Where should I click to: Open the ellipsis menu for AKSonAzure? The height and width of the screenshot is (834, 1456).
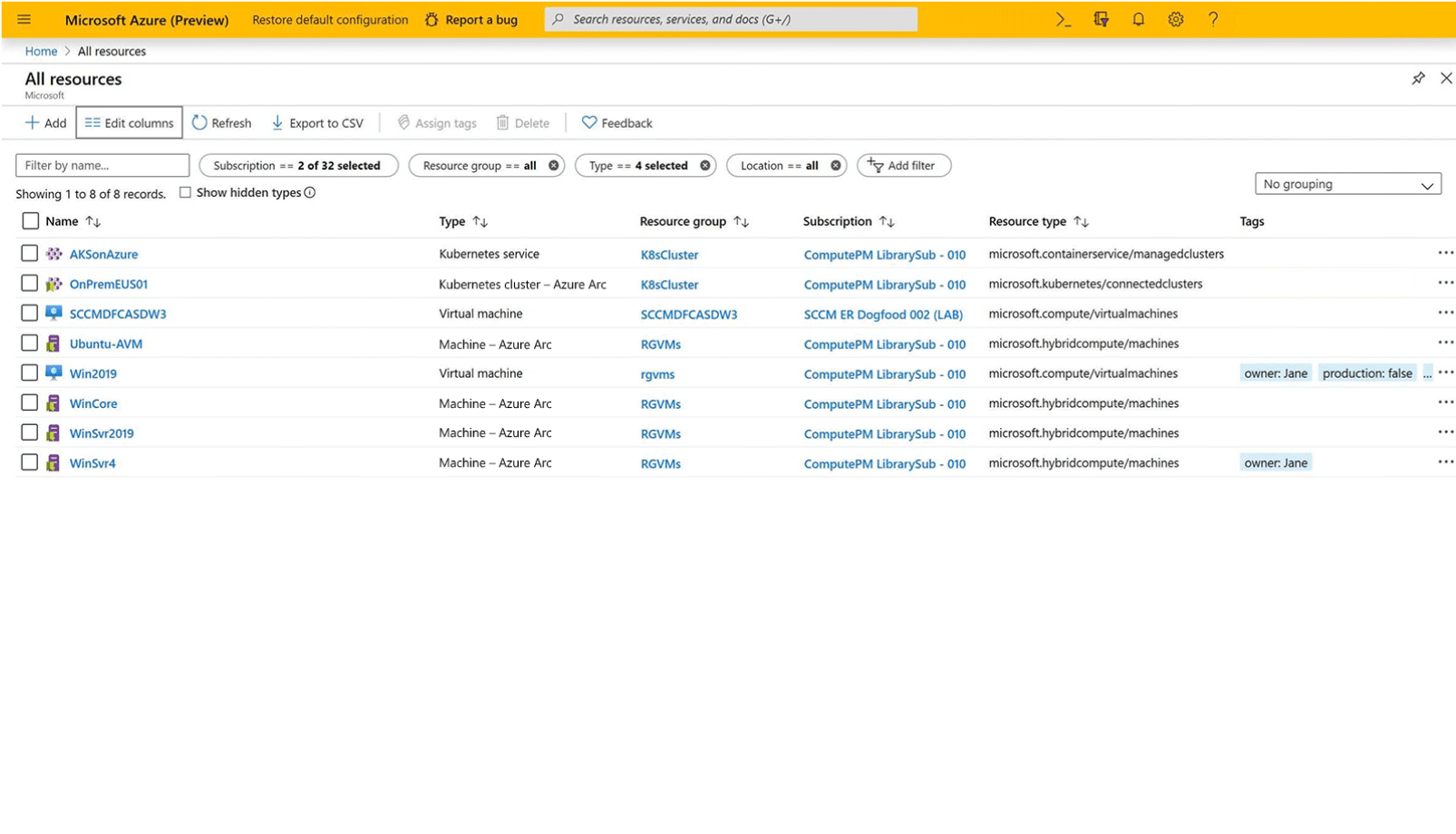1444,253
